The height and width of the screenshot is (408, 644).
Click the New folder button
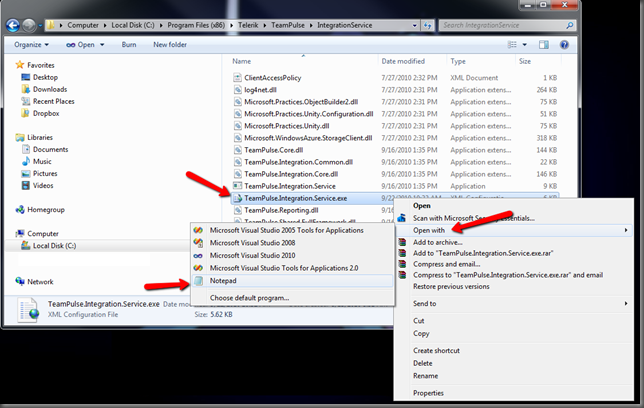click(x=170, y=44)
